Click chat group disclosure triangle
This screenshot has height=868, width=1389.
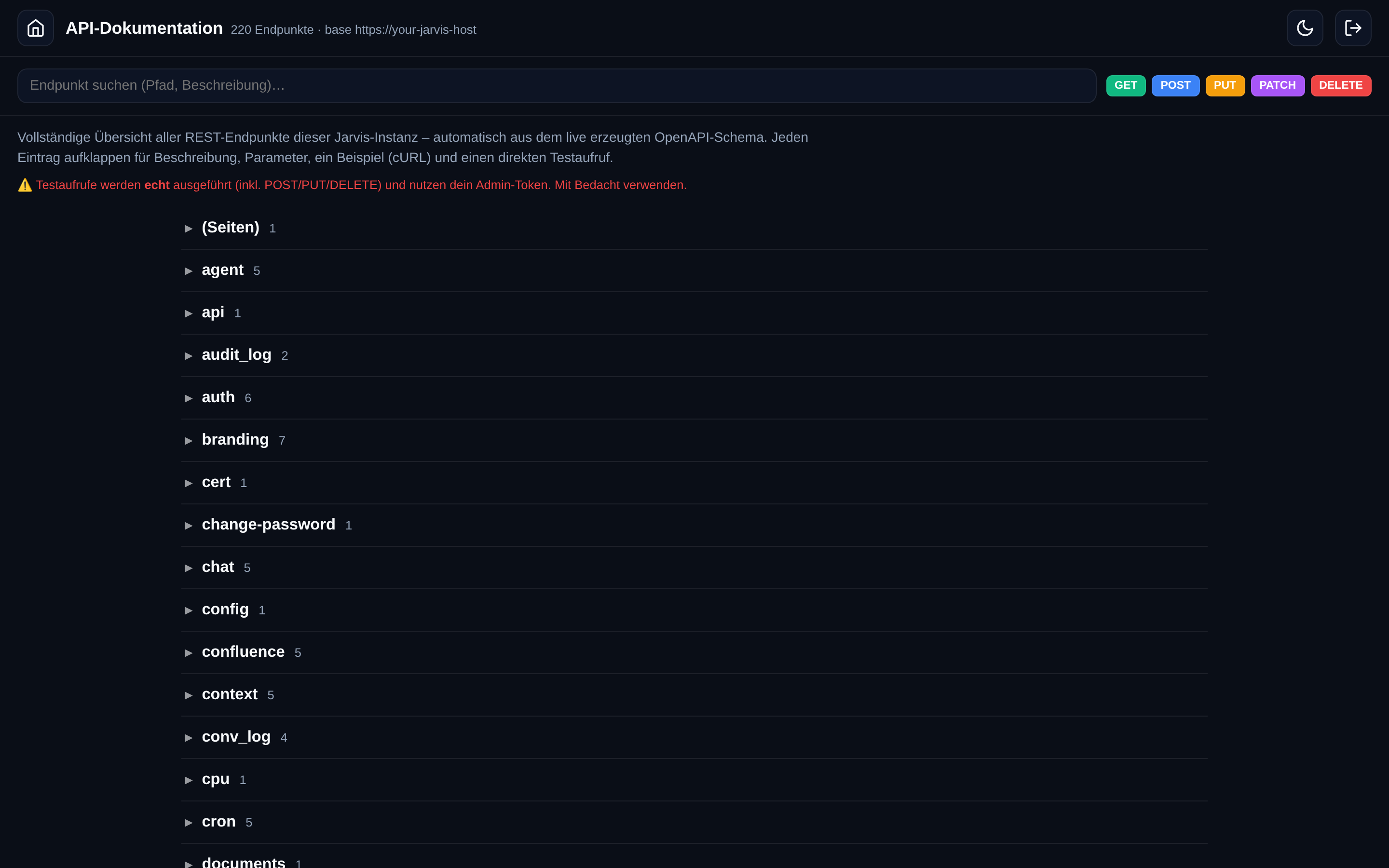[188, 569]
